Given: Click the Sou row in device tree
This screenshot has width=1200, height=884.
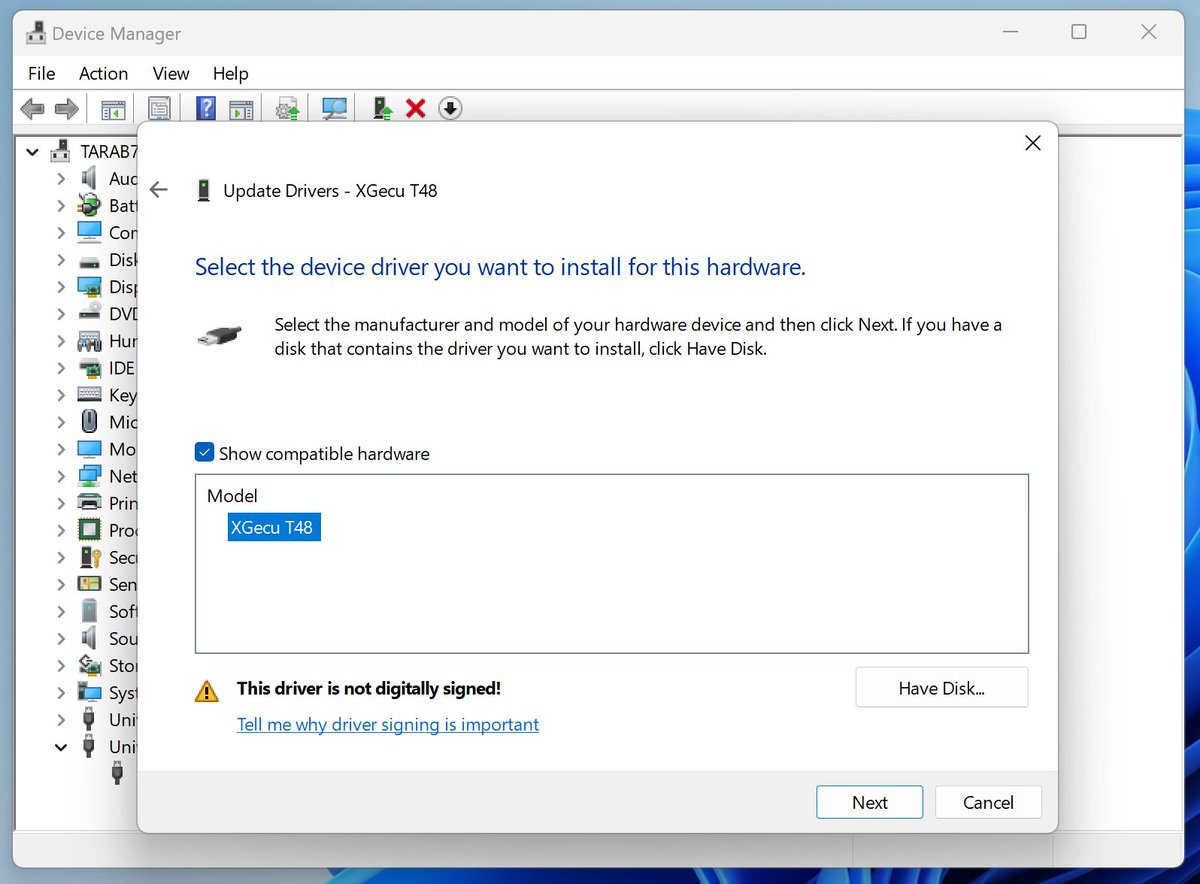Looking at the screenshot, I should [x=109, y=638].
